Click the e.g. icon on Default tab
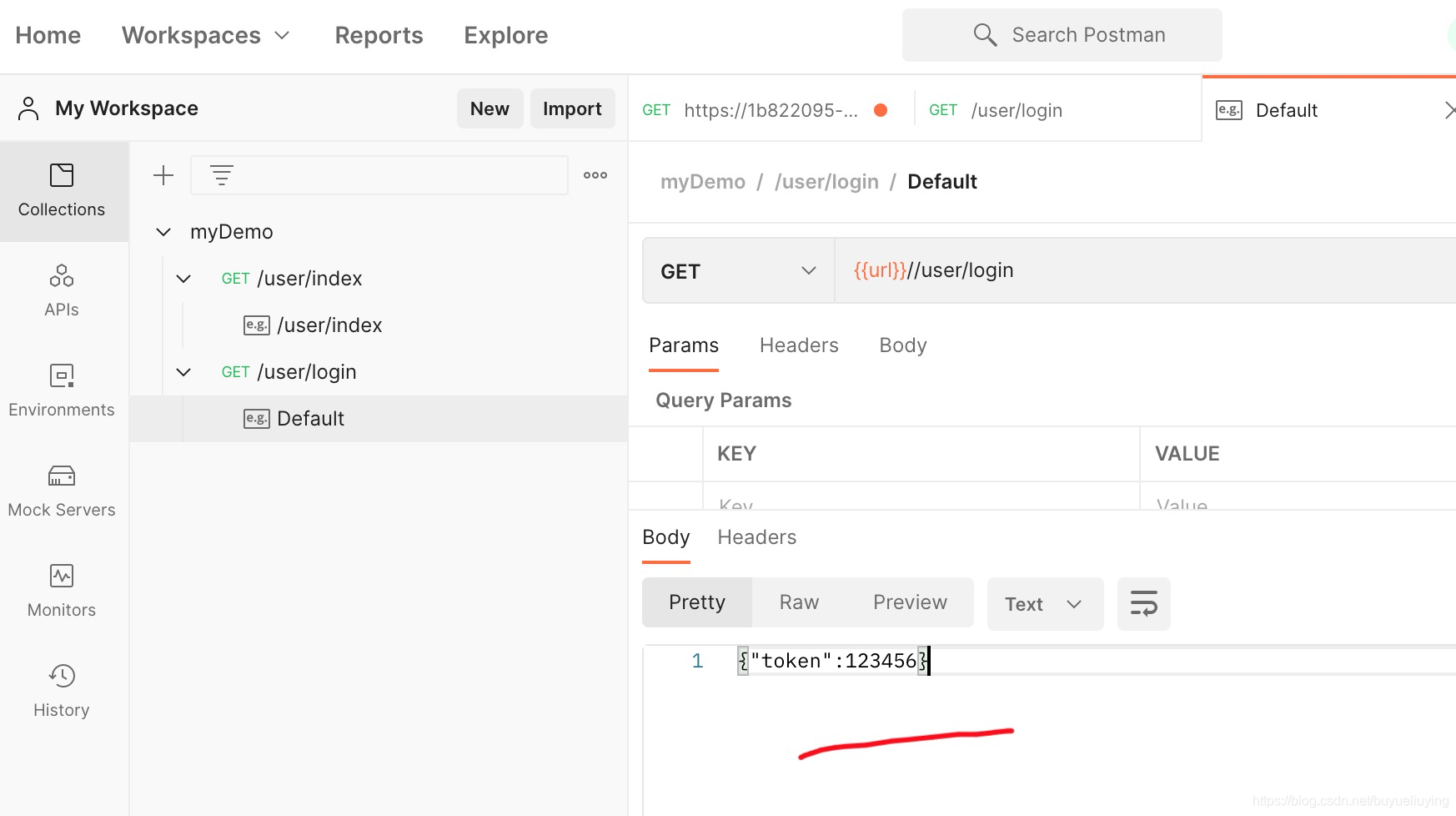1456x816 pixels. click(1229, 110)
